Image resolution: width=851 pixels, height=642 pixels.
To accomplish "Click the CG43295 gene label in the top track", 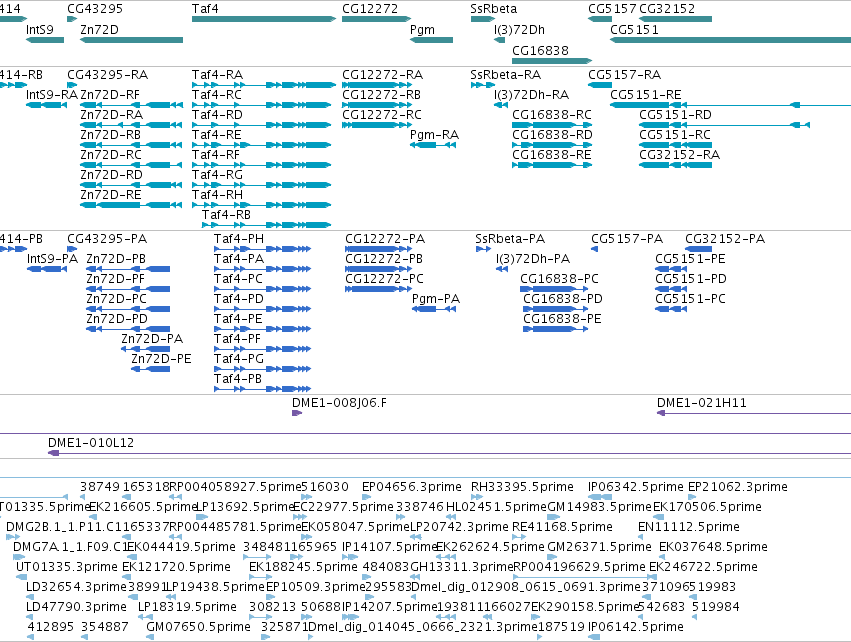I will tap(95, 9).
